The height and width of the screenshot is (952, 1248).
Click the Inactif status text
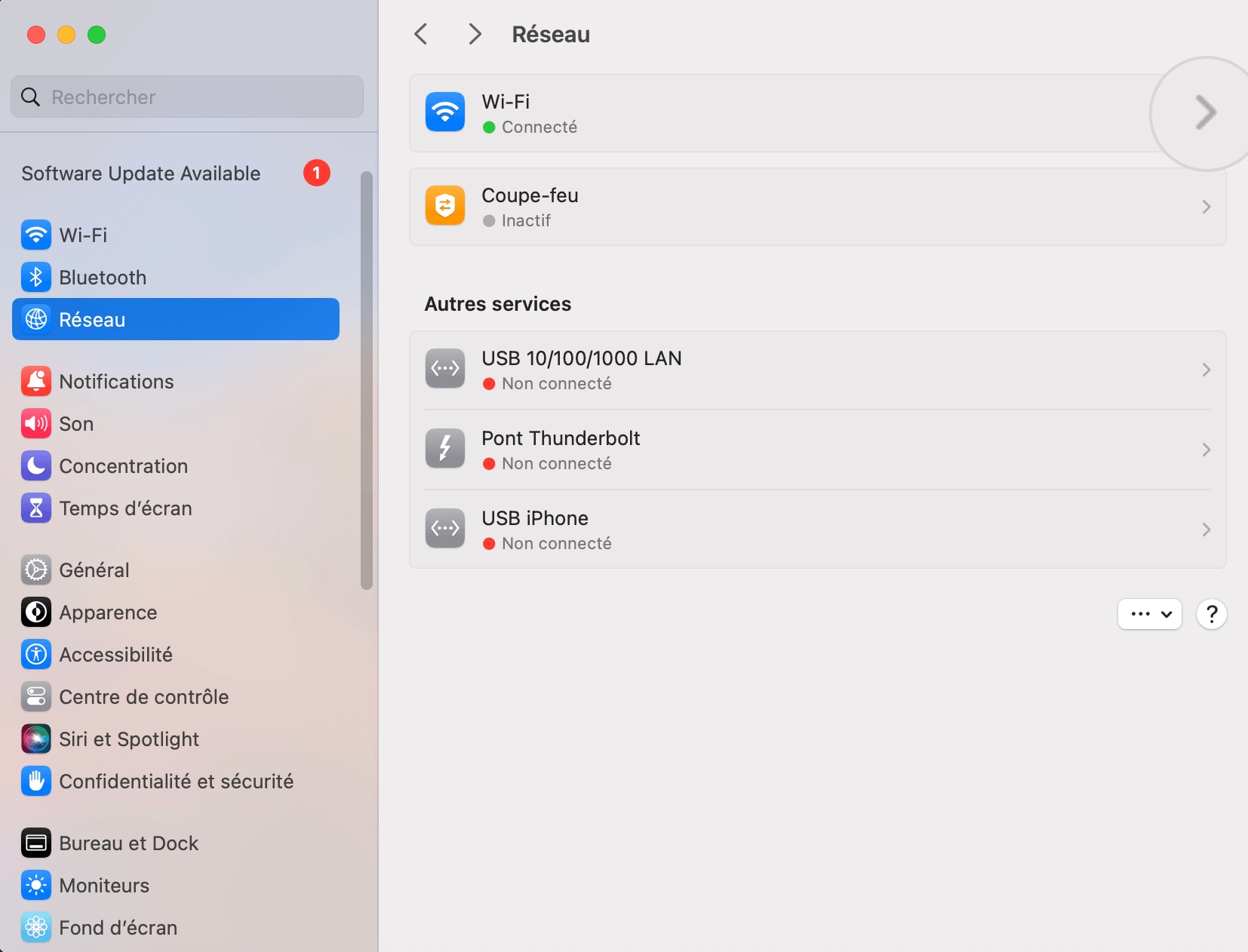(x=526, y=221)
